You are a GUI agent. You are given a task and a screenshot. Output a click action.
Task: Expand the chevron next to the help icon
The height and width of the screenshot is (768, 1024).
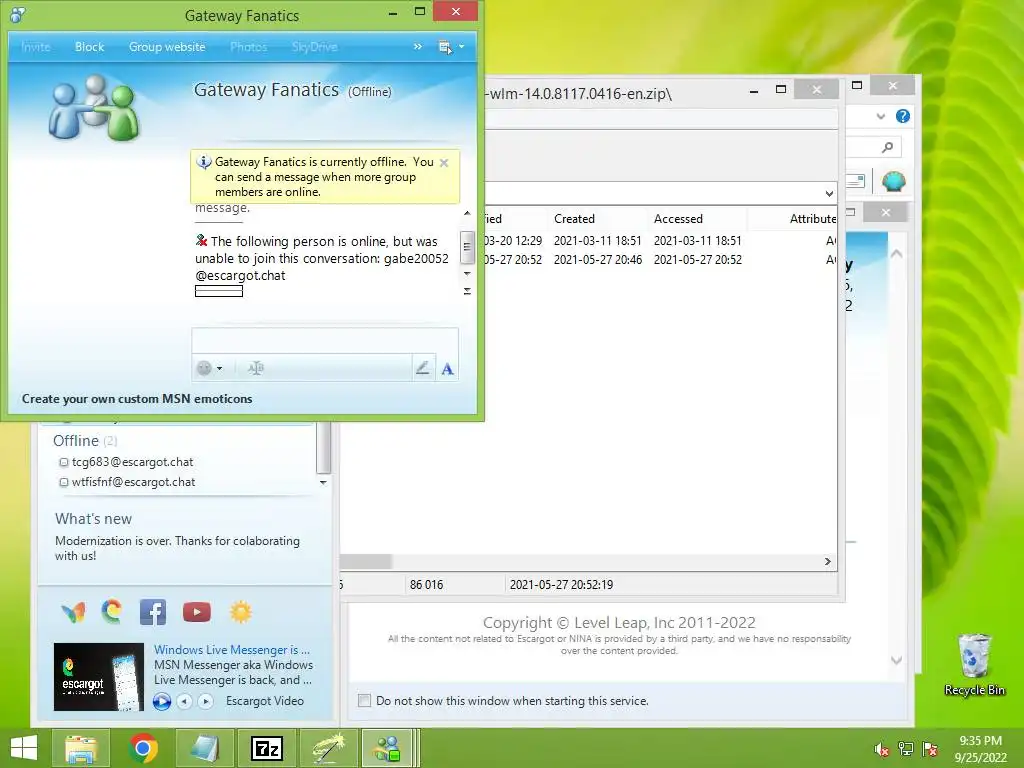point(881,117)
